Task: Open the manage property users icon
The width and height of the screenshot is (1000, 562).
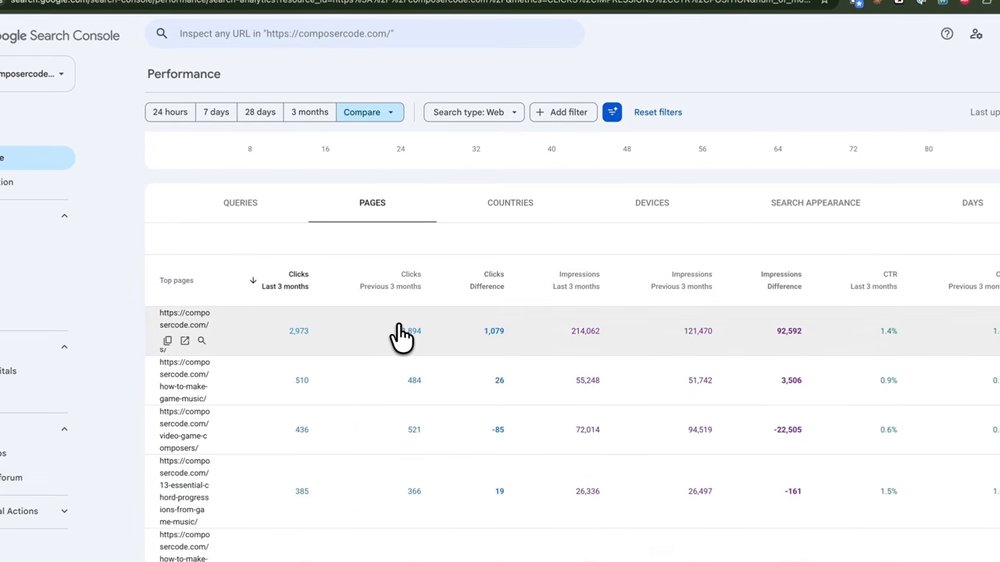Action: click(x=976, y=34)
